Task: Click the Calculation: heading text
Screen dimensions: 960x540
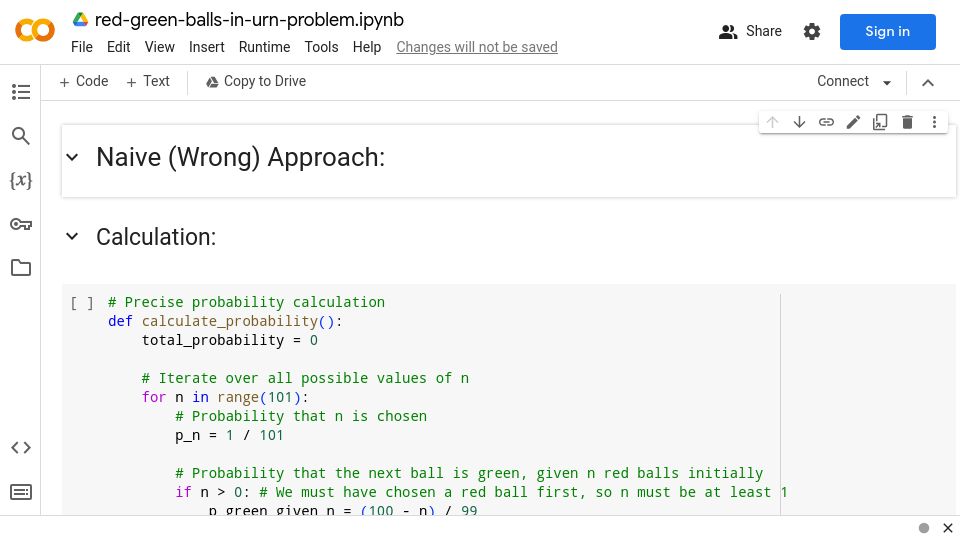Action: [x=156, y=237]
